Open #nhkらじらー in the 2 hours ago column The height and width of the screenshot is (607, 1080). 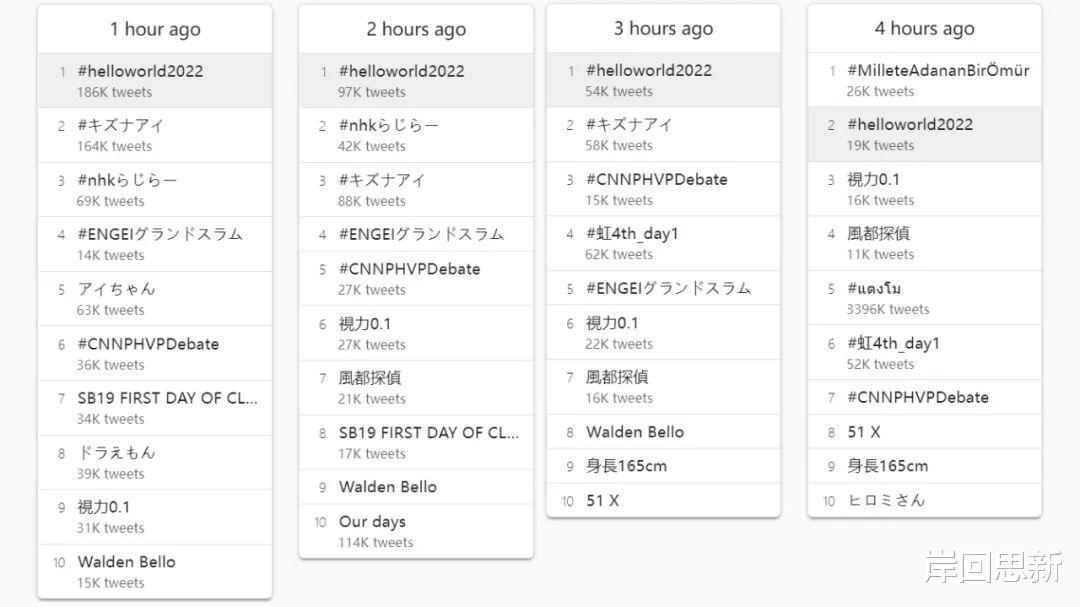(x=388, y=126)
